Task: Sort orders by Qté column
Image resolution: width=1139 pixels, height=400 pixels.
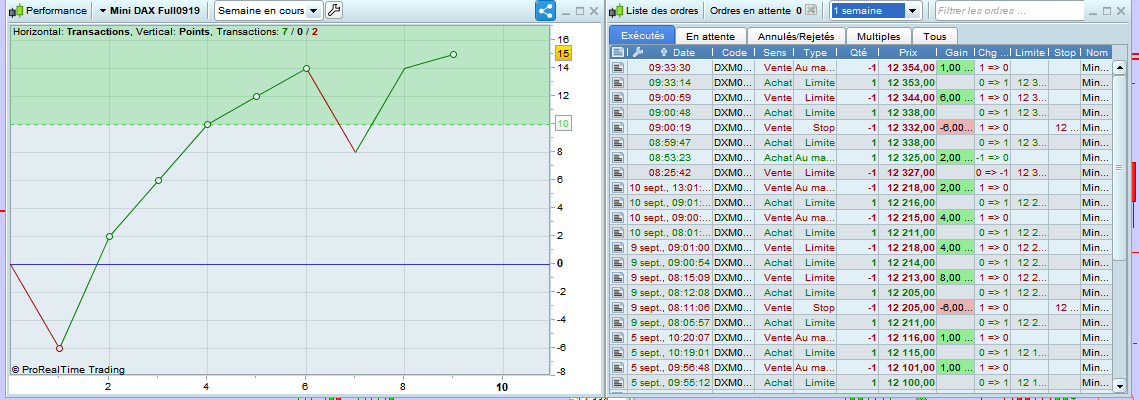Action: (x=857, y=52)
